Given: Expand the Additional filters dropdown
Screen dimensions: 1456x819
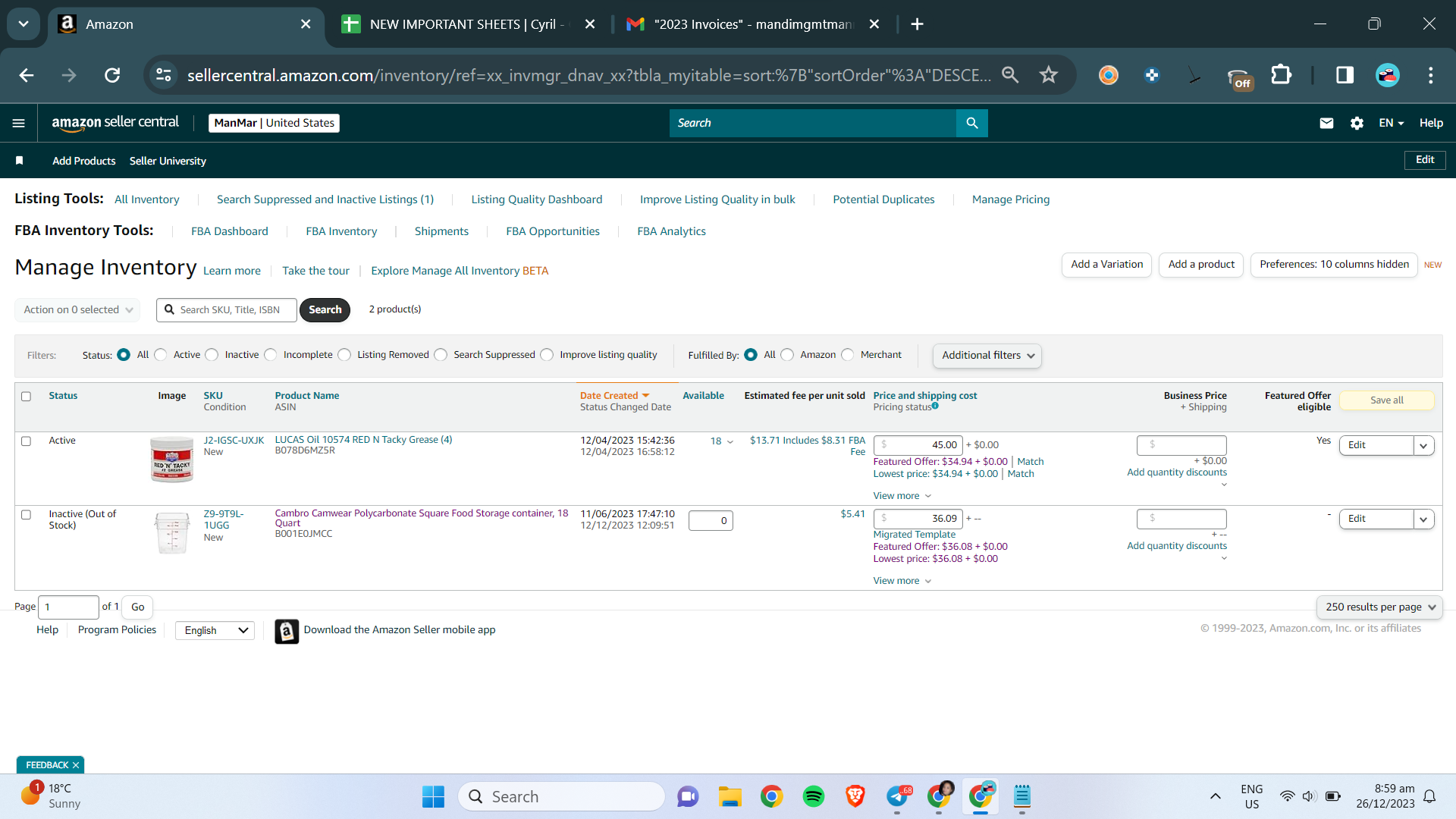Looking at the screenshot, I should coord(987,356).
